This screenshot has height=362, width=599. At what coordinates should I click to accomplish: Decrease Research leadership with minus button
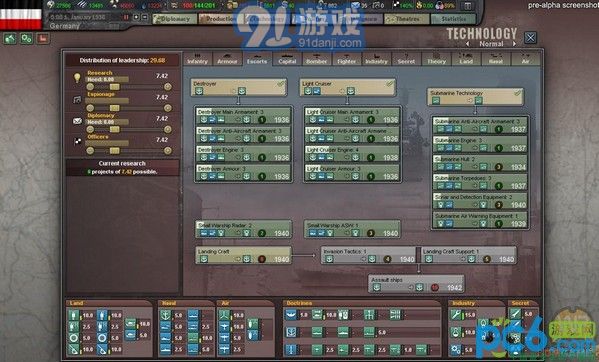click(x=90, y=87)
